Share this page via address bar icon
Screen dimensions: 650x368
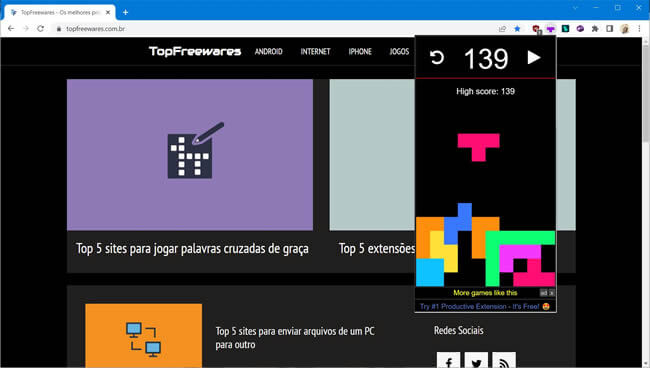point(502,29)
